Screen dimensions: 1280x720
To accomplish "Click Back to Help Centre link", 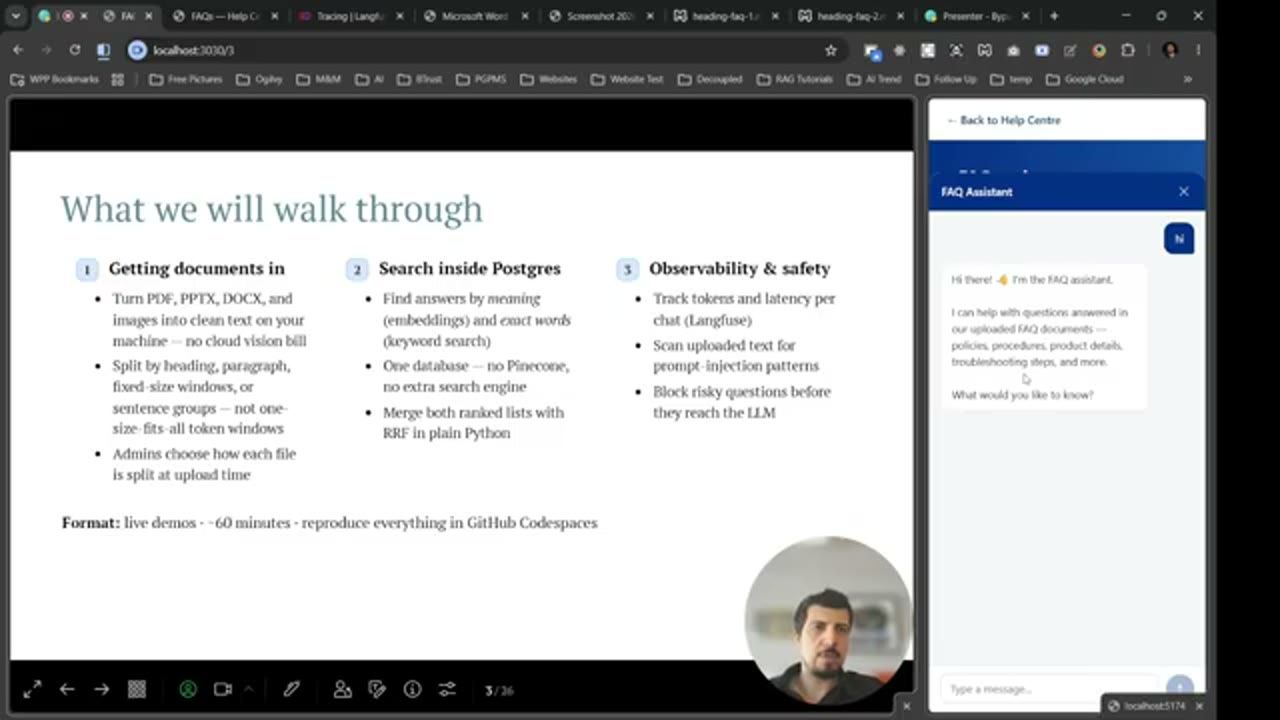I will [x=1004, y=120].
